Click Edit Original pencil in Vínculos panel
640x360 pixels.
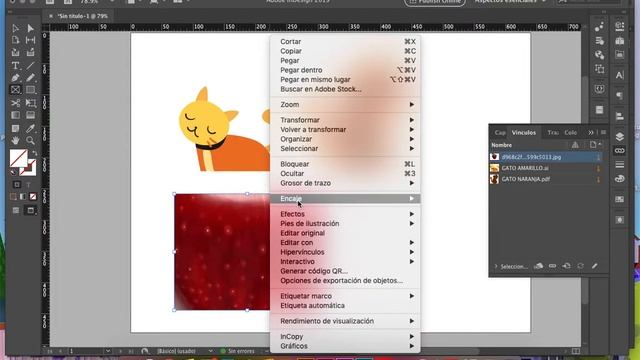point(595,266)
